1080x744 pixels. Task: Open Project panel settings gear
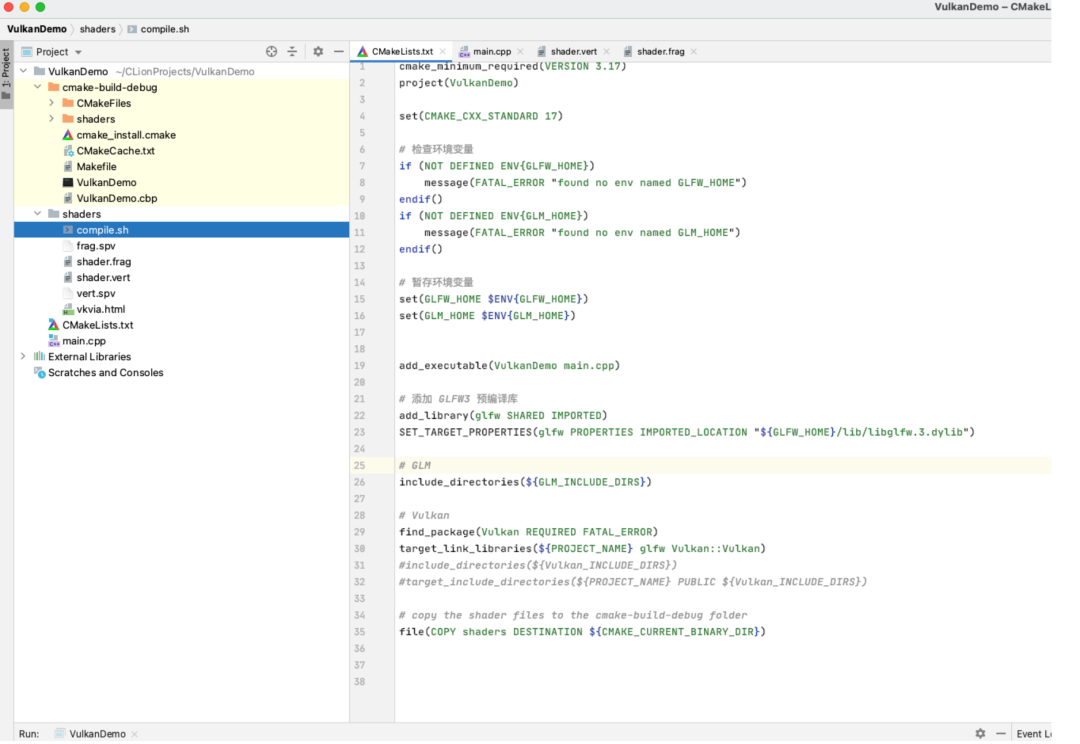318,52
